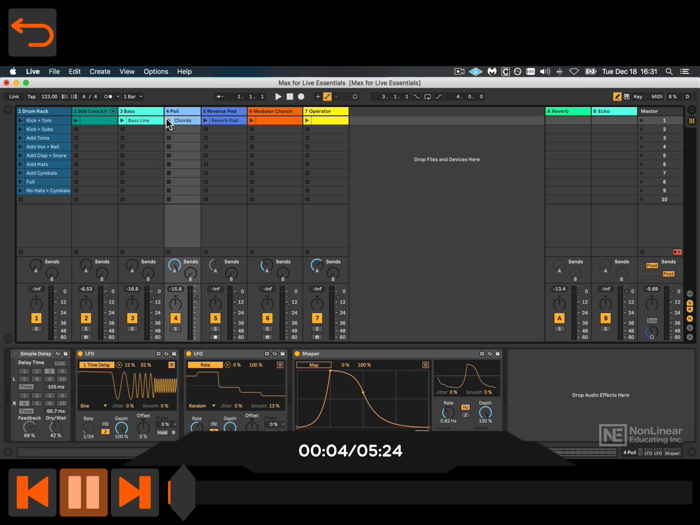The width and height of the screenshot is (700, 525).
Task: Pause the video playback
Action: [83, 492]
